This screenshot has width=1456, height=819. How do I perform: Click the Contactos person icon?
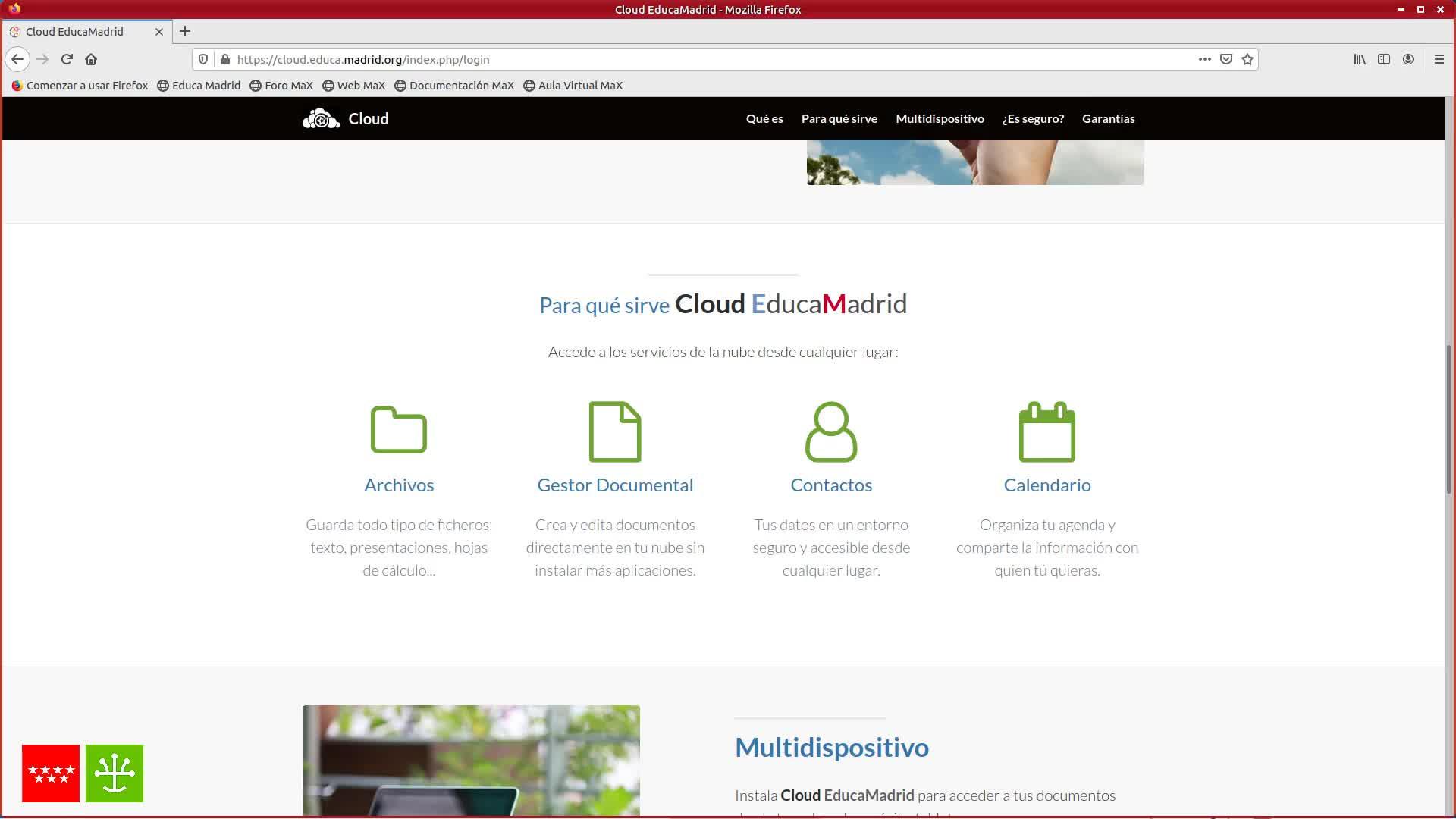(x=830, y=431)
